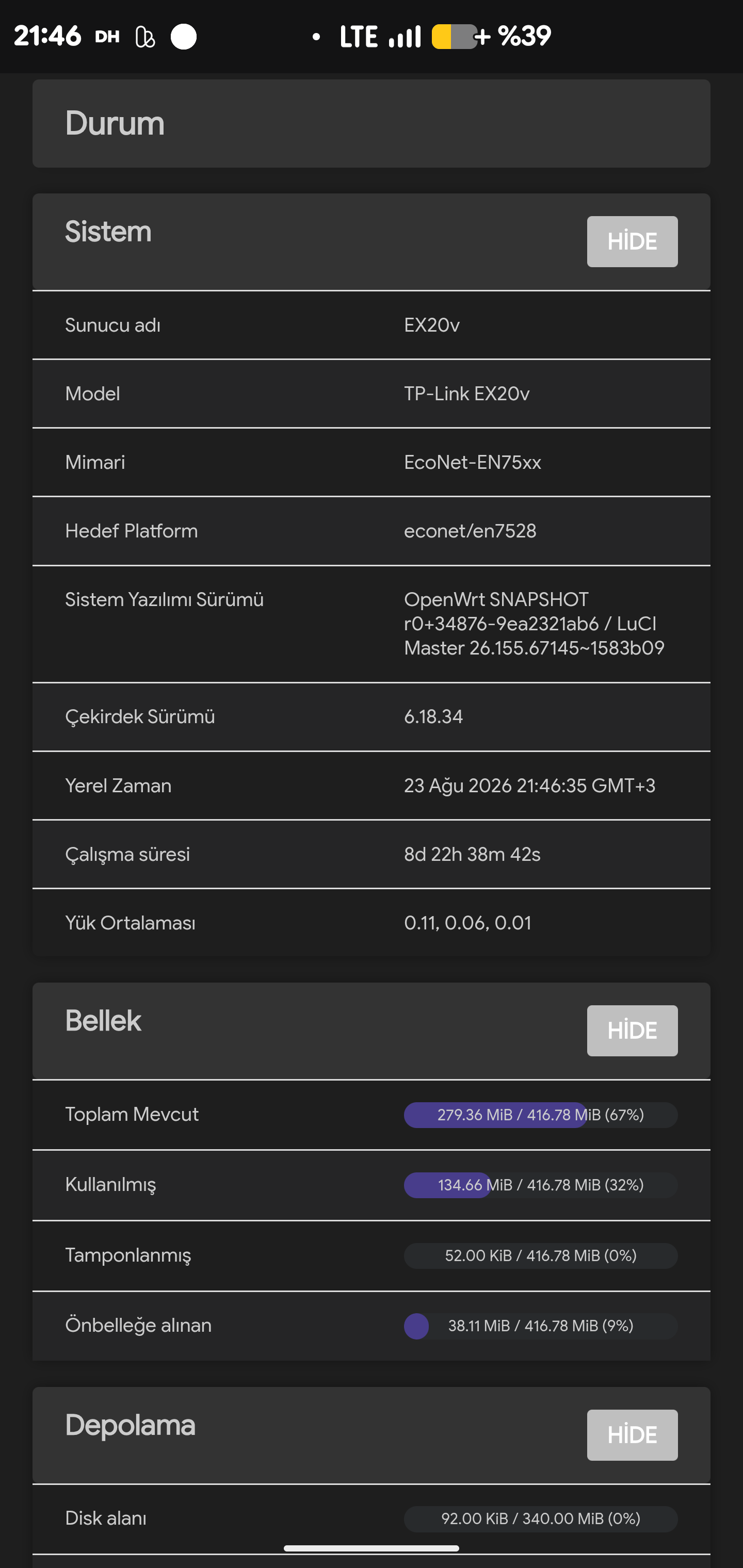Tap the footprint status icon
This screenshot has height=1568, width=743.
pos(145,37)
